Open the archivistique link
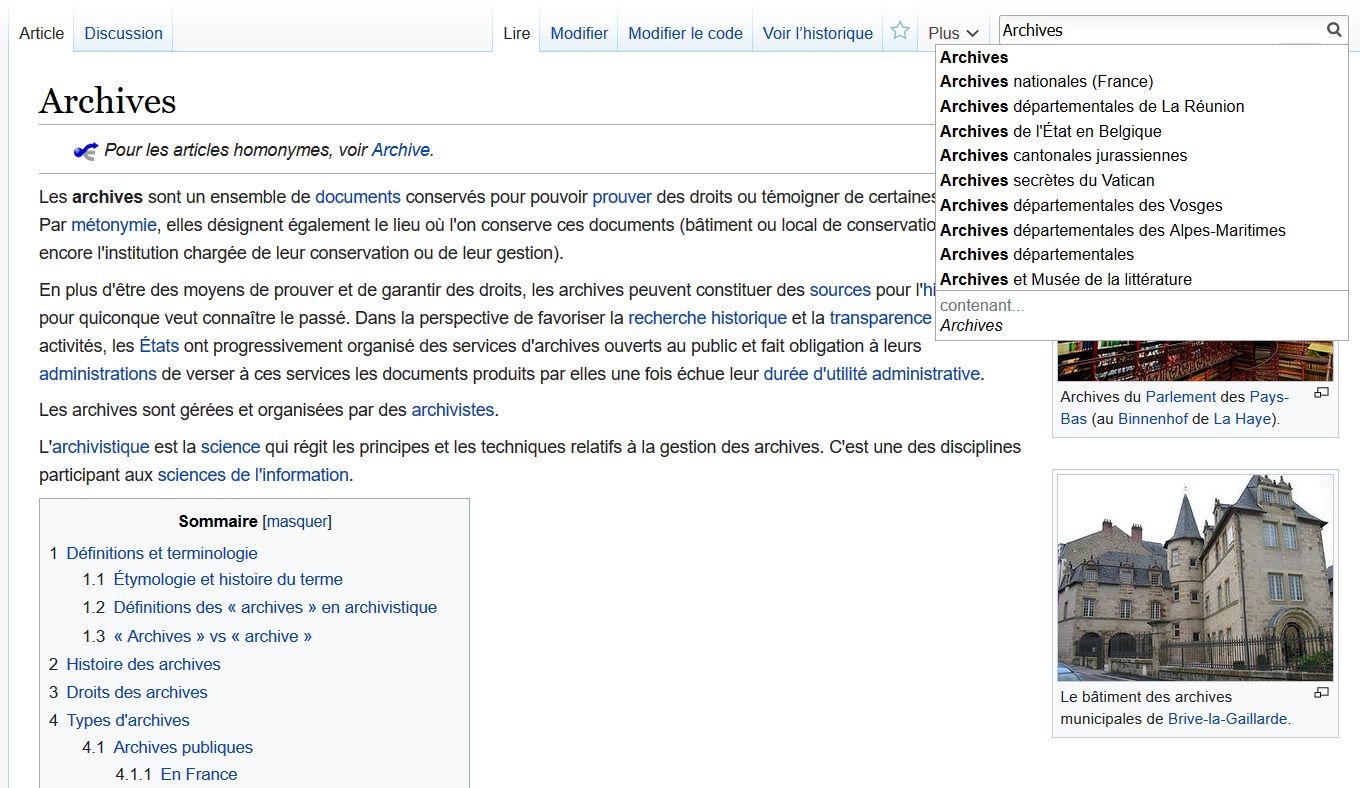The height and width of the screenshot is (788, 1360). click(100, 447)
